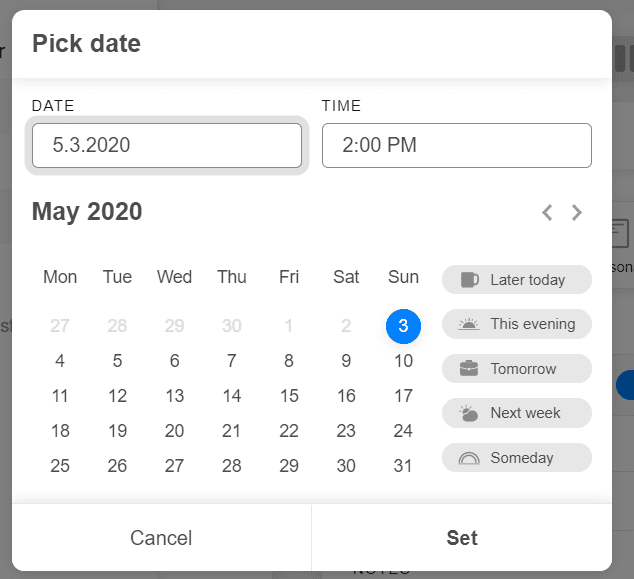Image resolution: width=634 pixels, height=579 pixels.
Task: Pick Wednesday May 20
Action: pyautogui.click(x=174, y=431)
